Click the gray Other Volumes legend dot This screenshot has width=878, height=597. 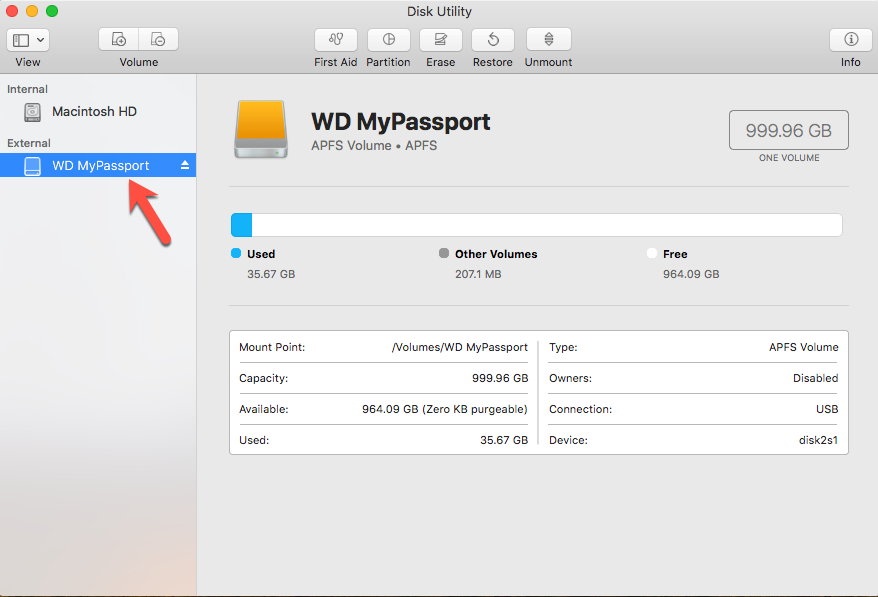pos(444,253)
